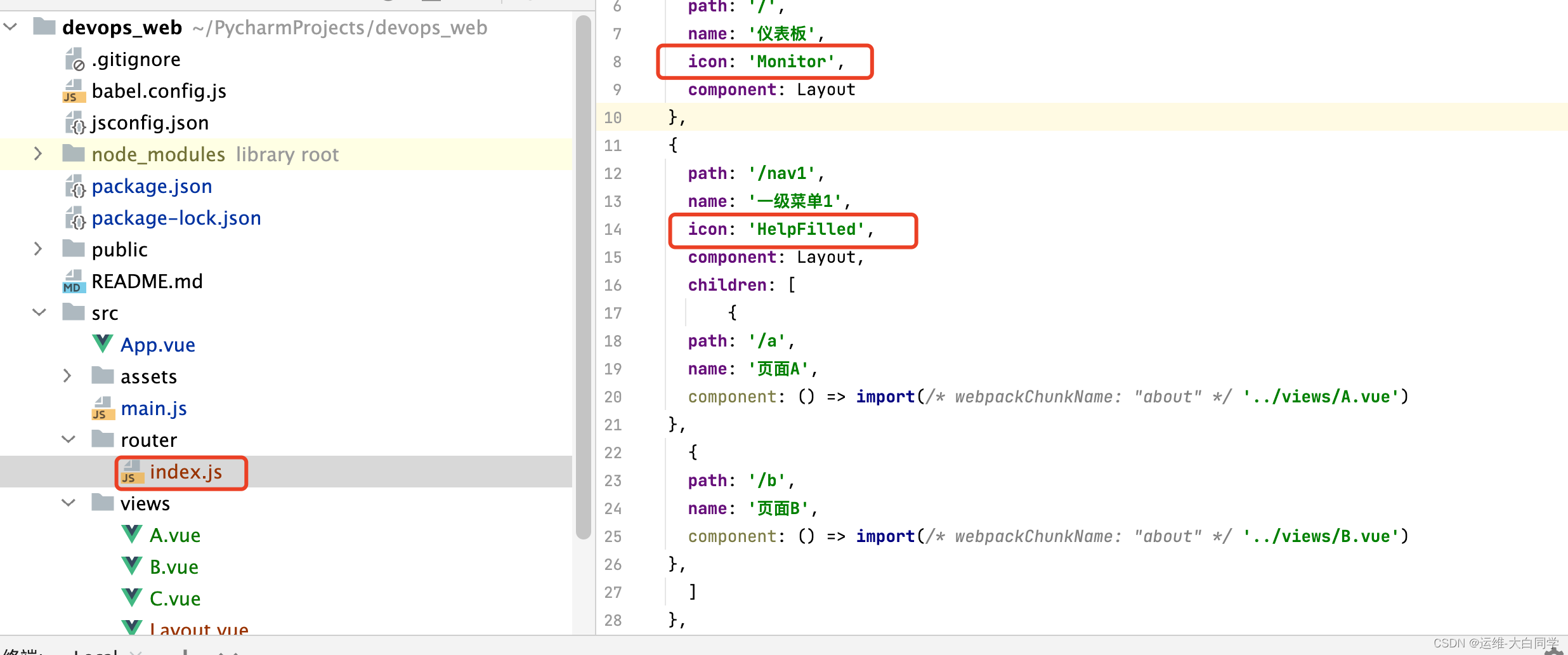Collapse the devops_web project root
The height and width of the screenshot is (655, 1568).
pos(11,27)
